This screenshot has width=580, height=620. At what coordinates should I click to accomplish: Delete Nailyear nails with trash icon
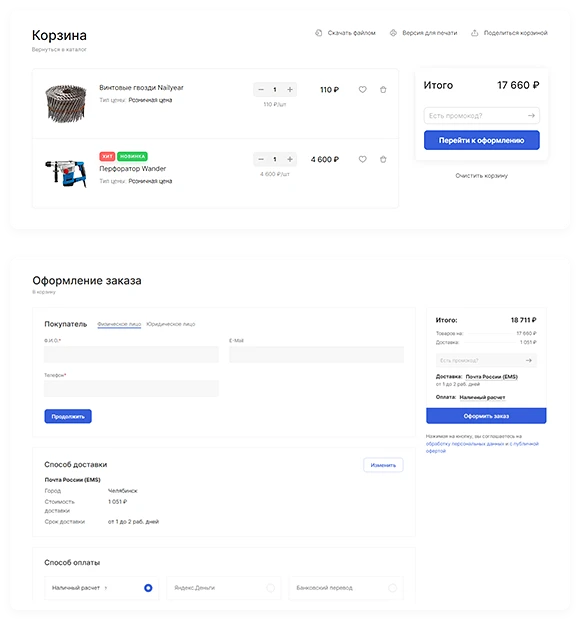point(383,90)
